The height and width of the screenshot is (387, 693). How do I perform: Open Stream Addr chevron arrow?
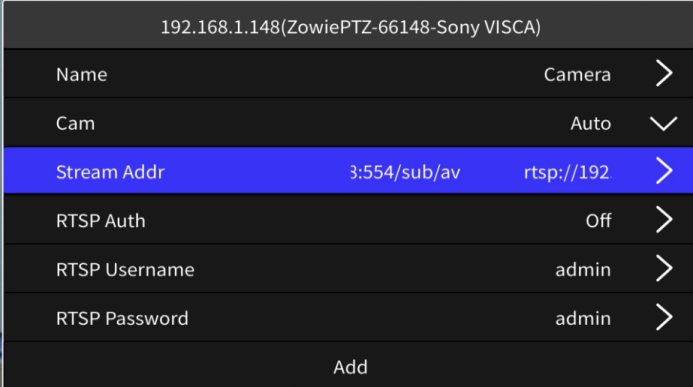(664, 171)
